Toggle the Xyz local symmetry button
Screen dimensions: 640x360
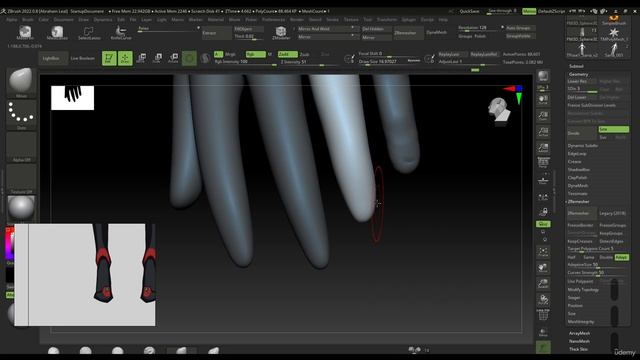click(x=543, y=224)
